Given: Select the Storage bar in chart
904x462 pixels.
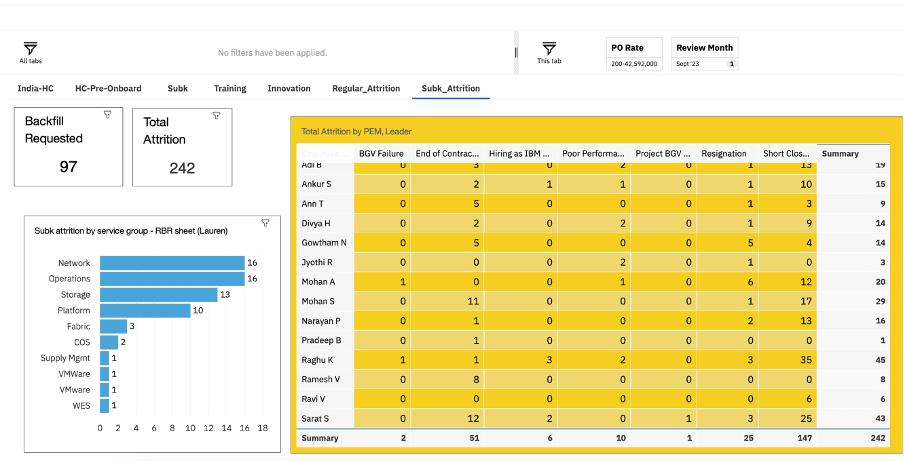Looking at the screenshot, I should 159,295.
